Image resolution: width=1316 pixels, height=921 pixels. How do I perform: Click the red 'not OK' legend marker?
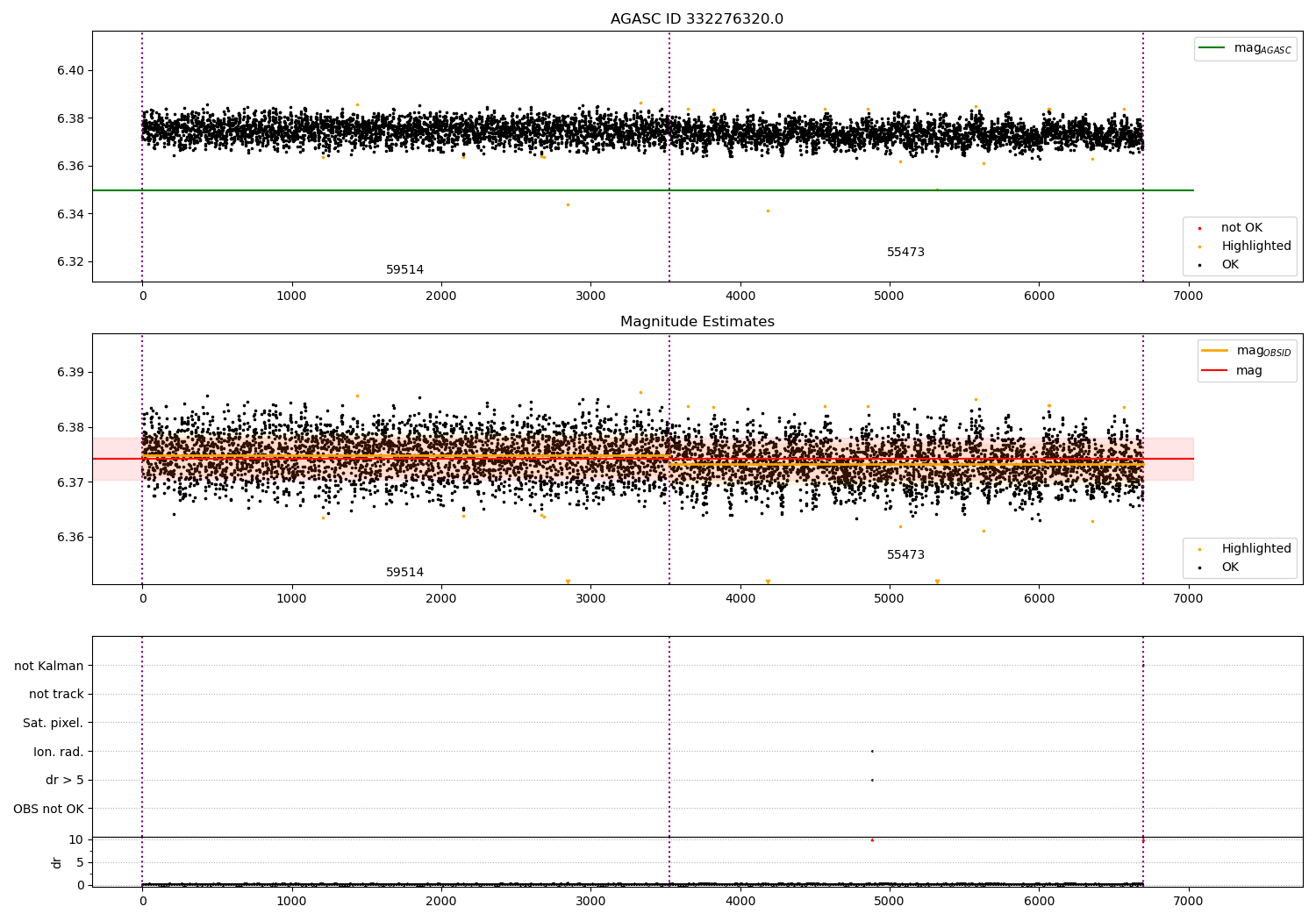point(1199,228)
